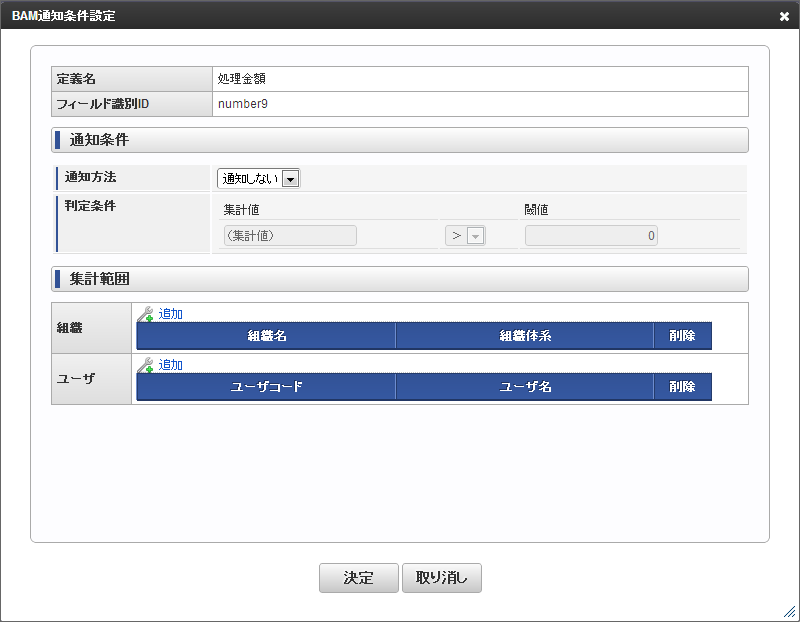The height and width of the screenshot is (622, 800).
Task: Click the wrench add icon in ユーザ row
Action: pos(145,365)
